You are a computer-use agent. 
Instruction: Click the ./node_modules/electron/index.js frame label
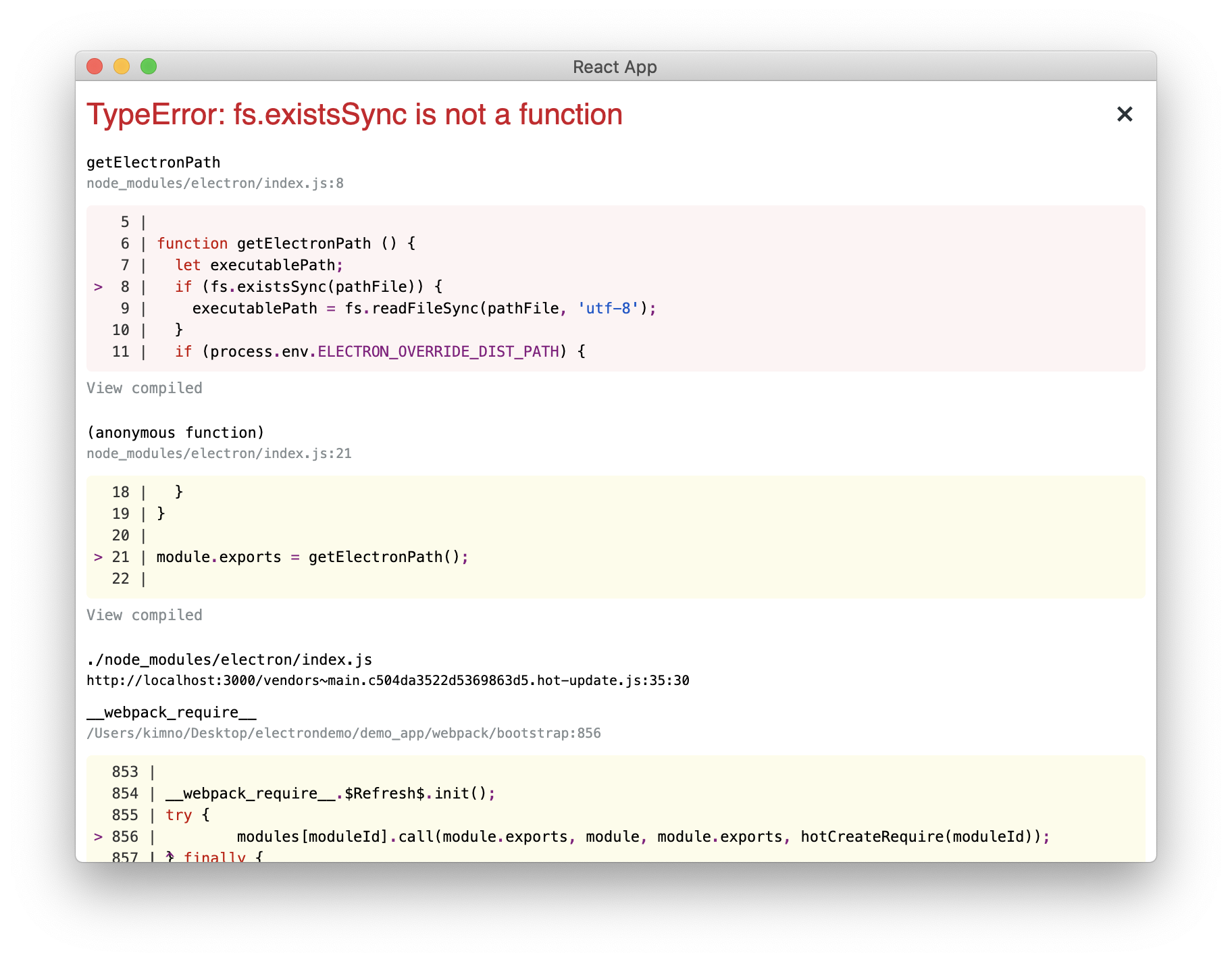pos(230,659)
